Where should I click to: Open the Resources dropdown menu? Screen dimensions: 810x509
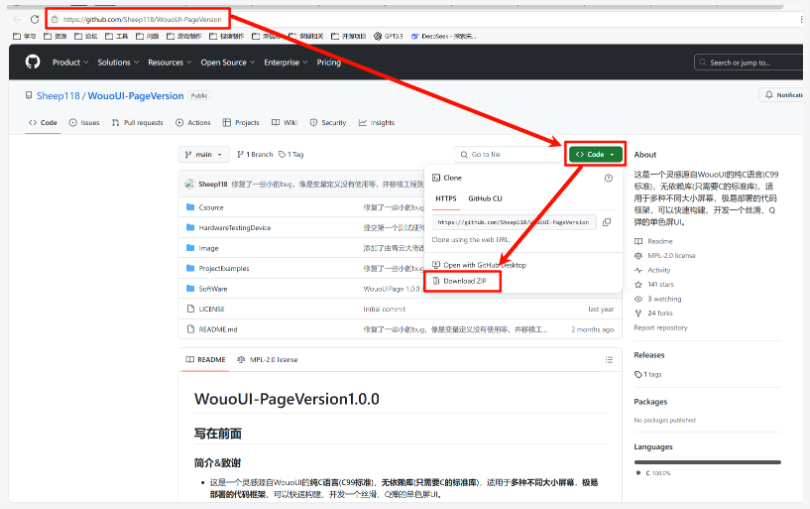169,63
